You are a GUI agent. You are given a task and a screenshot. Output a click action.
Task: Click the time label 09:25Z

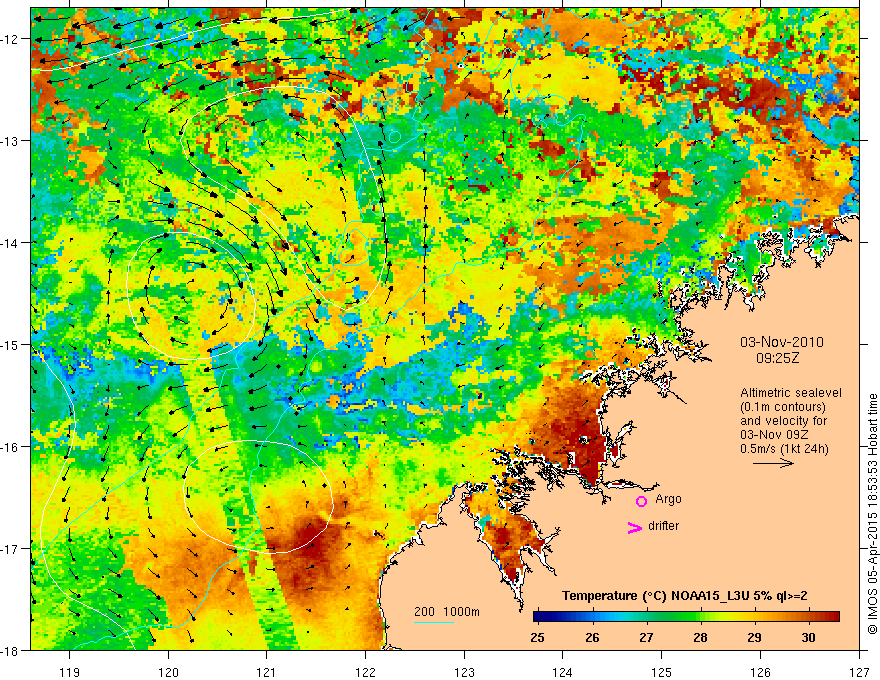coord(777,358)
